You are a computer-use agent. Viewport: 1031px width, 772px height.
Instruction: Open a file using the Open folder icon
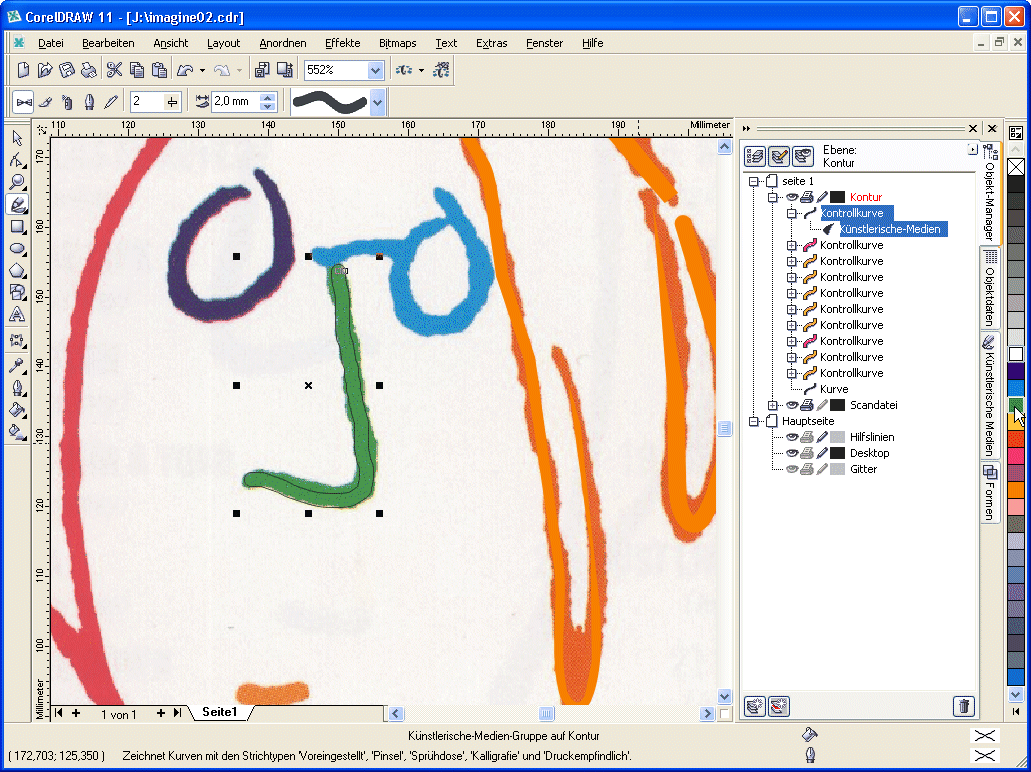click(x=45, y=70)
